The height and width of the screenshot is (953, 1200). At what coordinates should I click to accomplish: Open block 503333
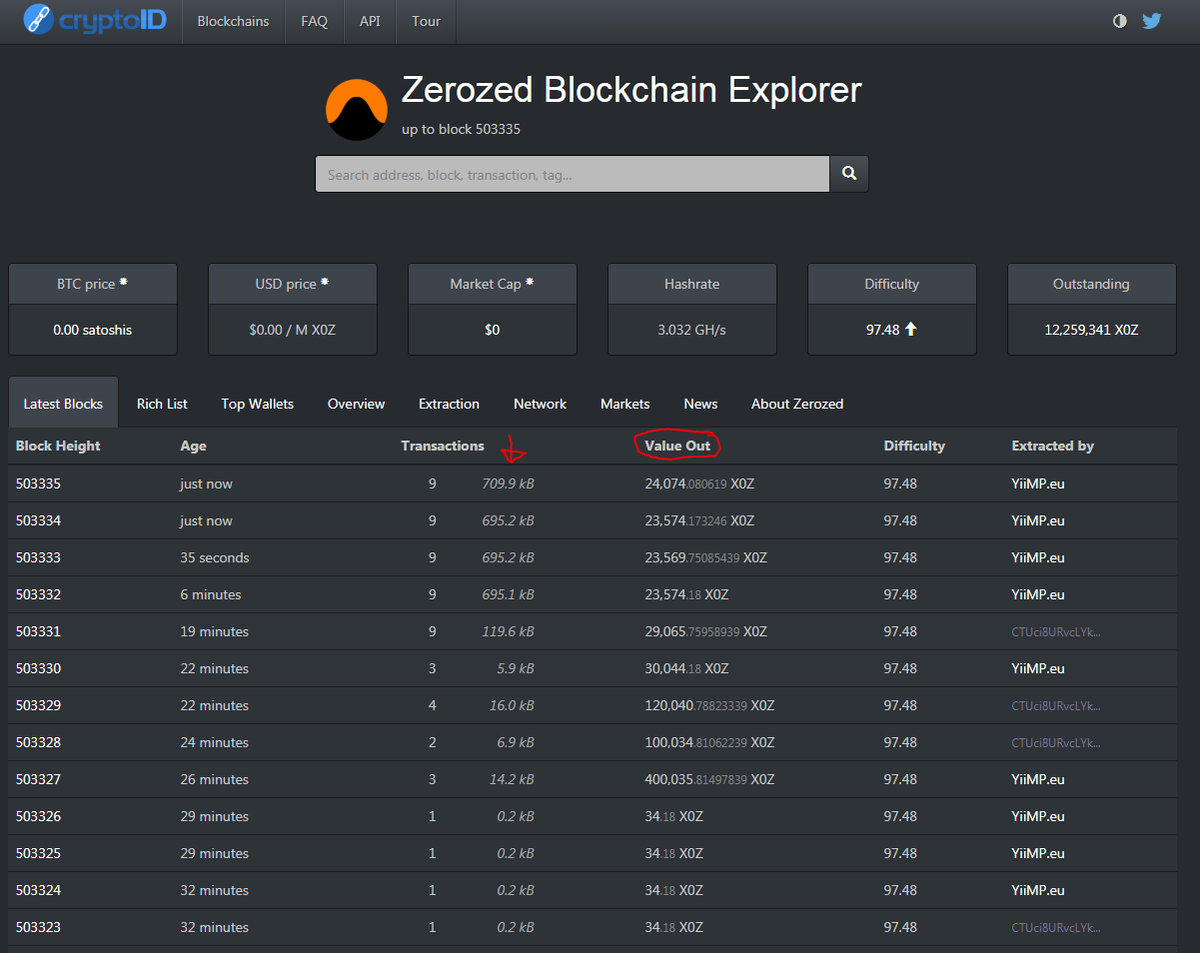38,557
